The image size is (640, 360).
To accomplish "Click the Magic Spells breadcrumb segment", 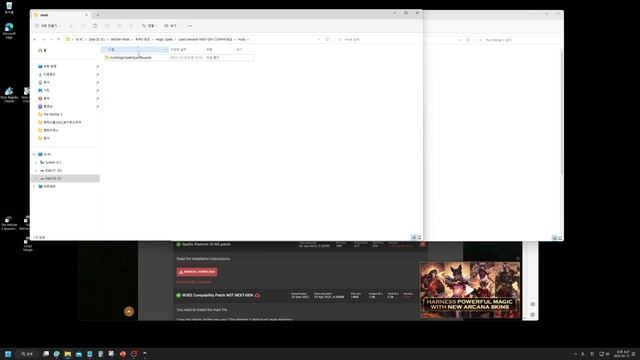I will click(164, 40).
